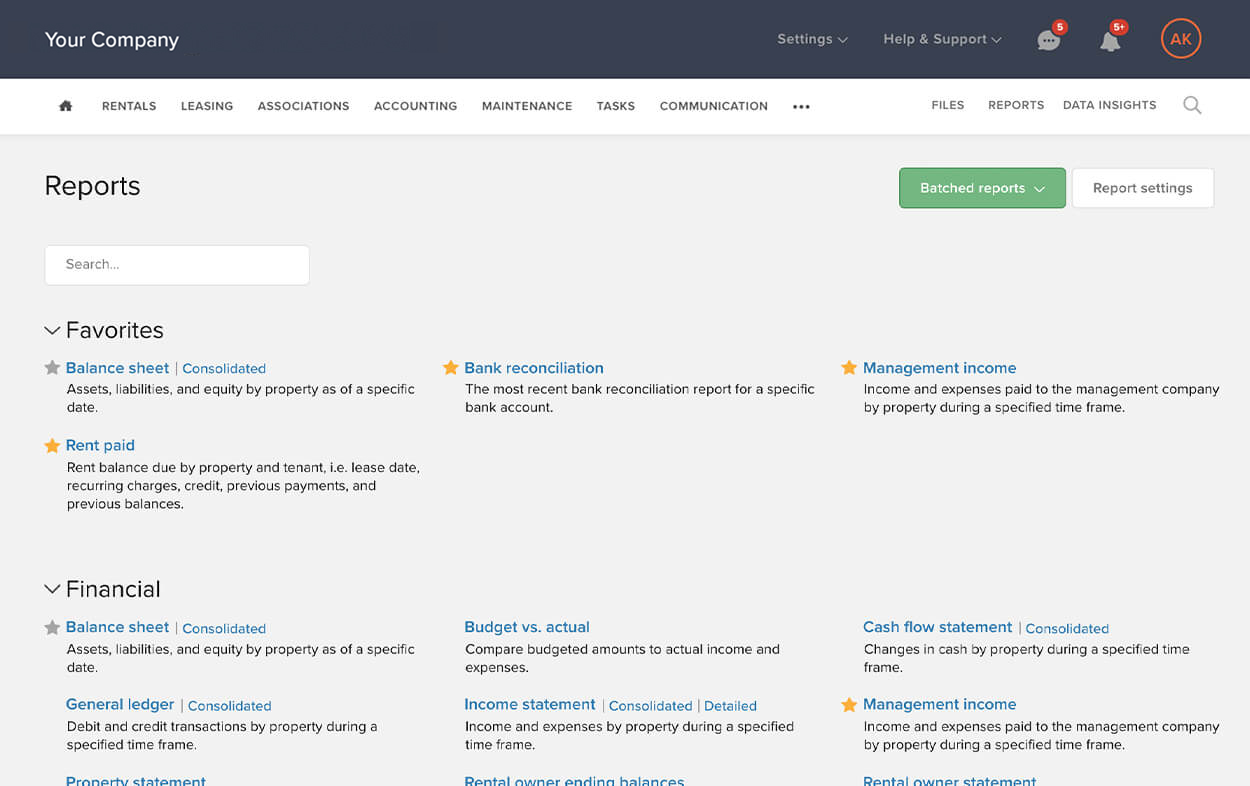Open the notifications bell icon
The height and width of the screenshot is (786, 1250).
[1110, 40]
